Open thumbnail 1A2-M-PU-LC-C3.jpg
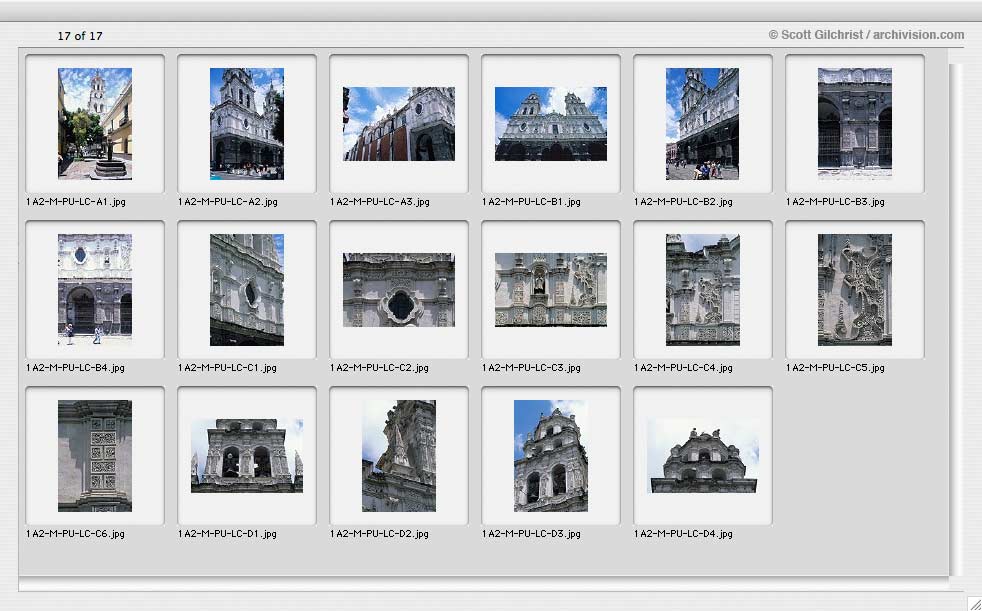The image size is (982, 611). [550, 290]
